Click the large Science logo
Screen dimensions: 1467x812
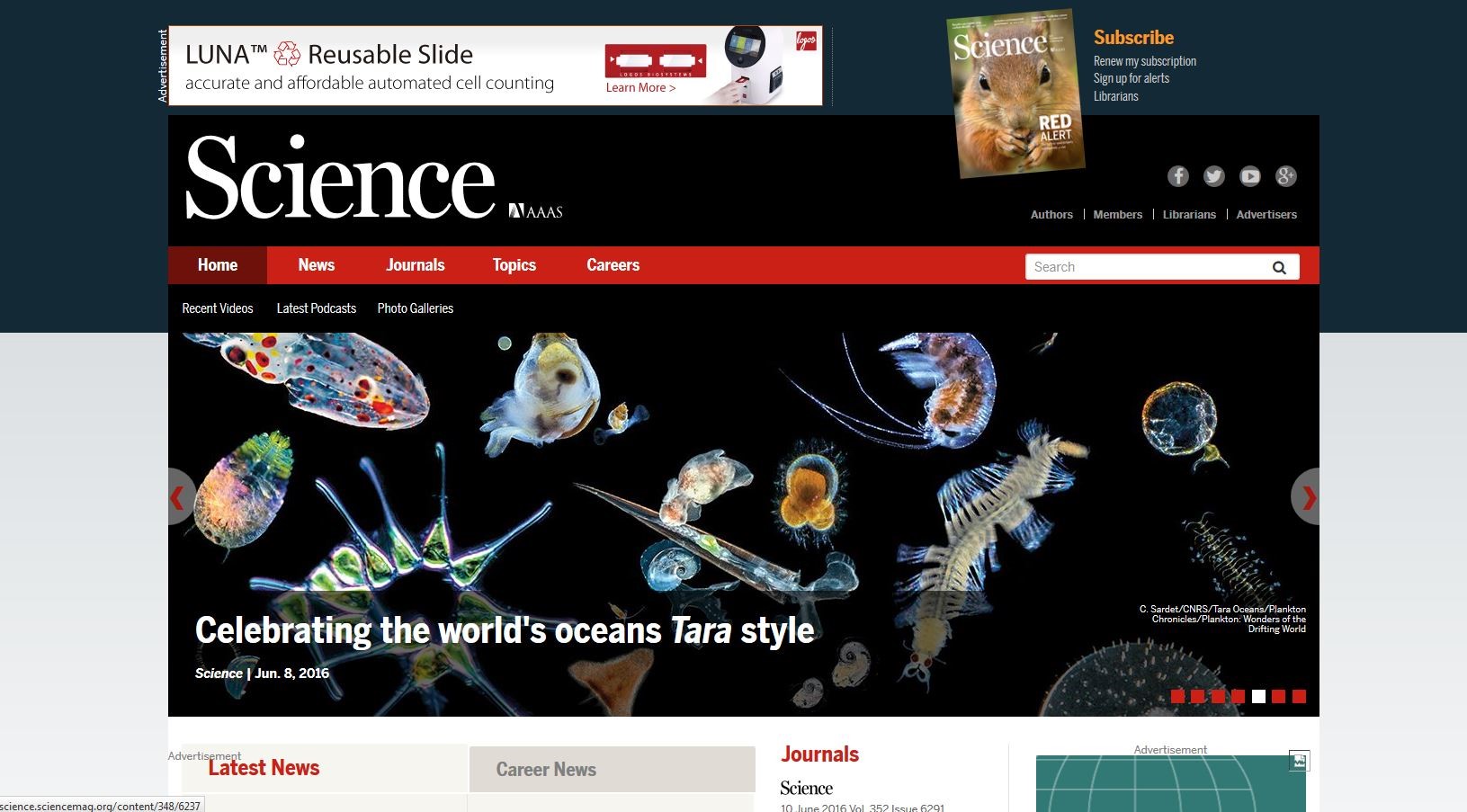pyautogui.click(x=340, y=178)
